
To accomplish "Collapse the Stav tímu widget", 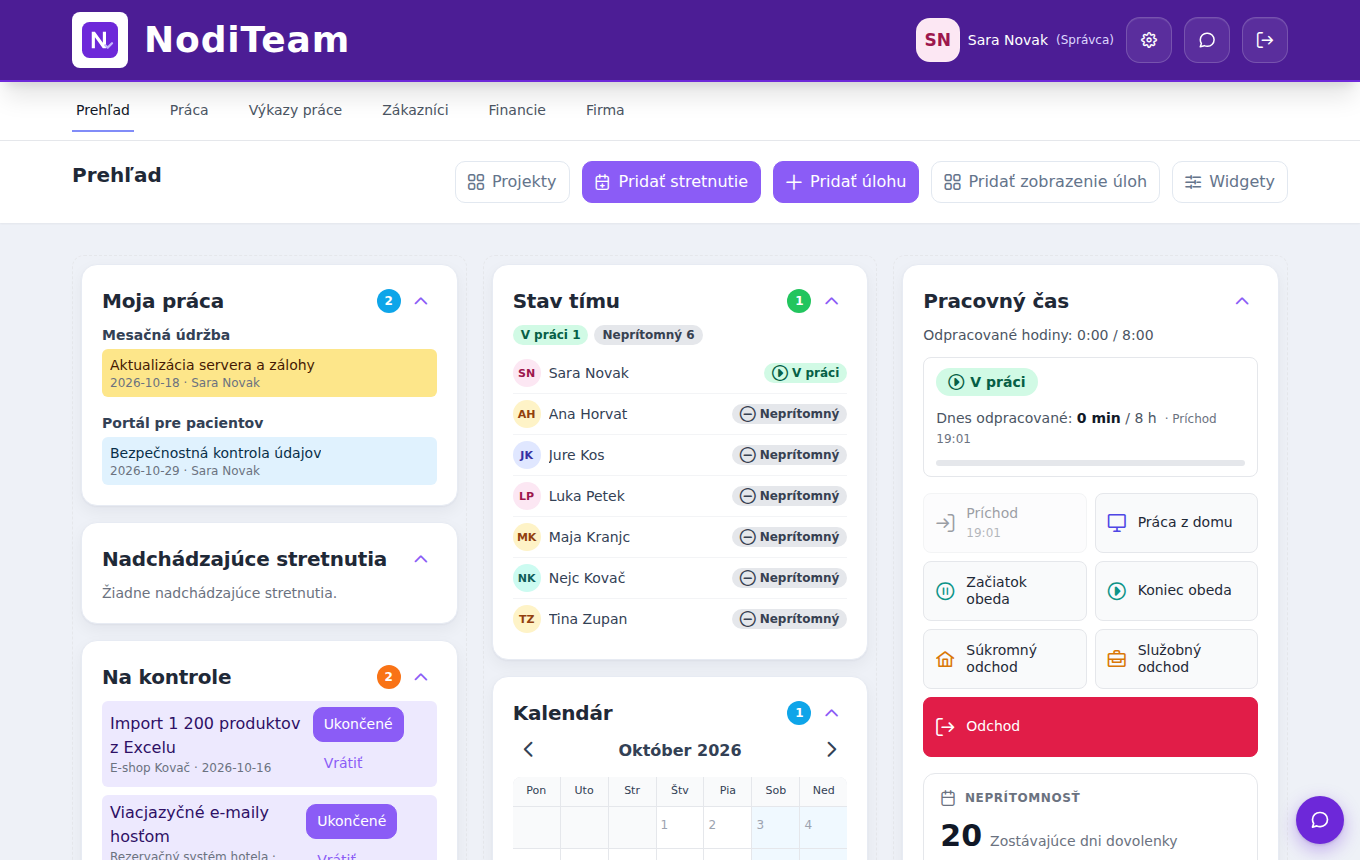I will (x=831, y=301).
